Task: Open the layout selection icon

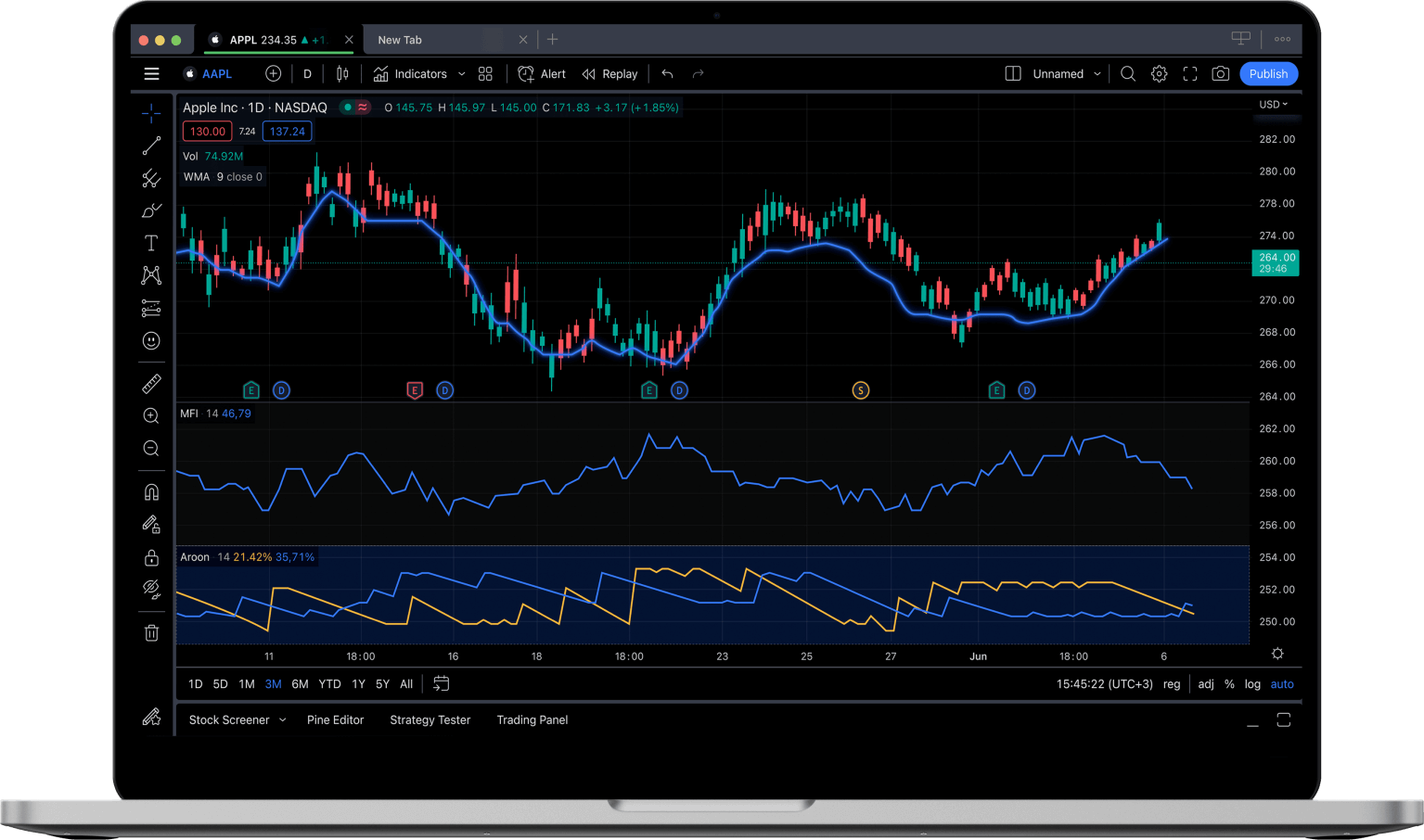Action: (1013, 74)
